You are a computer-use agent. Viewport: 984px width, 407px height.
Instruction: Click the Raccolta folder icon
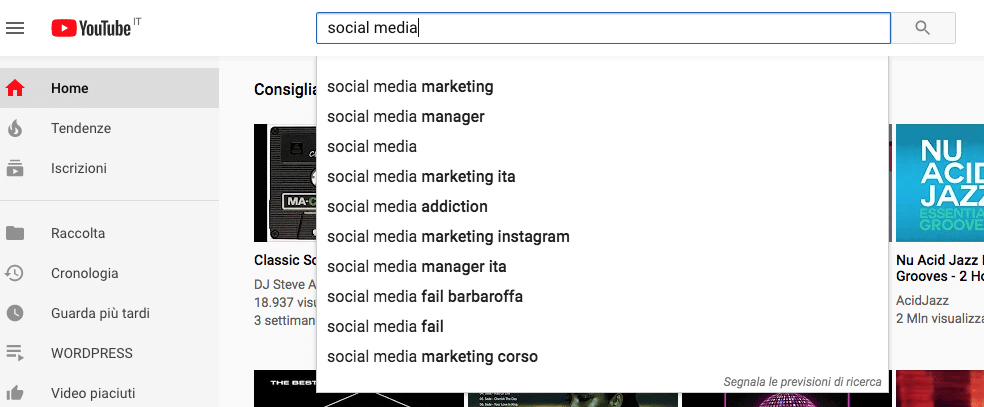pos(14,233)
